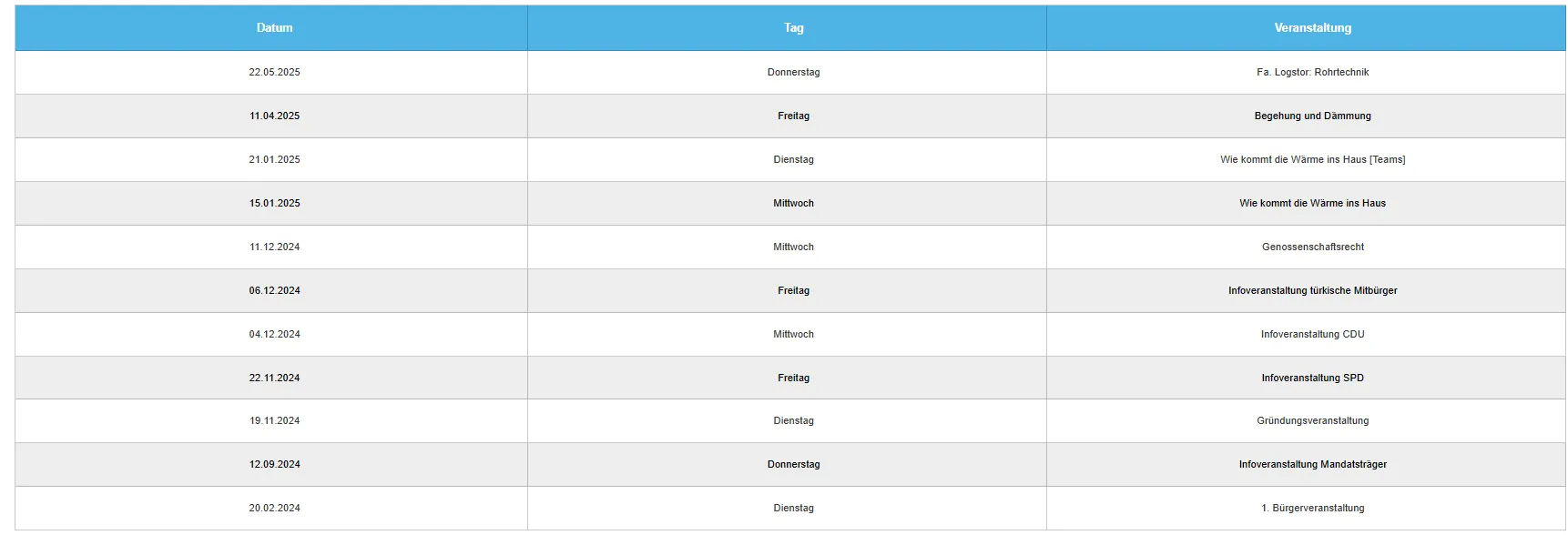
Task: Click the date 15.01.2025
Action: tap(274, 204)
